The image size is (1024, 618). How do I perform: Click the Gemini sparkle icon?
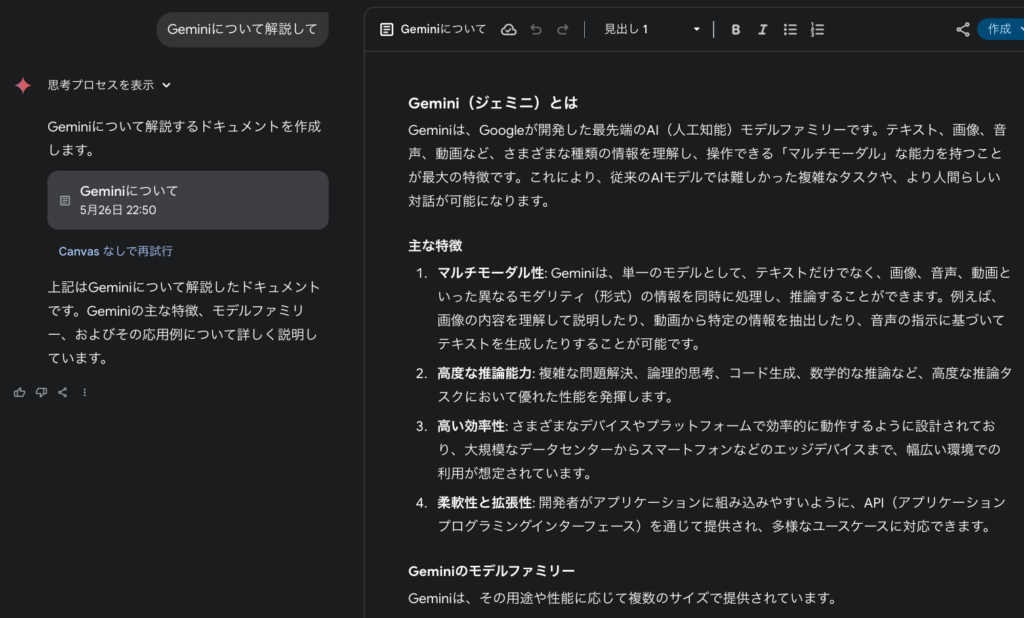tap(23, 85)
